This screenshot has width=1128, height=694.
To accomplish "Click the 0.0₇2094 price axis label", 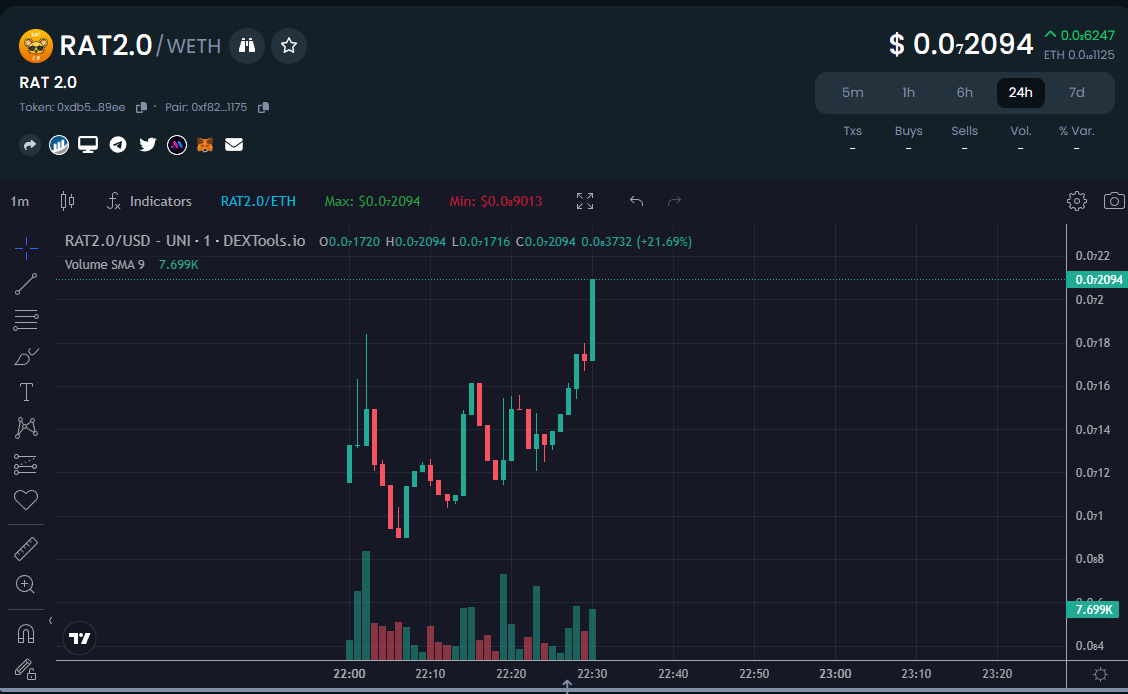I will (x=1097, y=280).
